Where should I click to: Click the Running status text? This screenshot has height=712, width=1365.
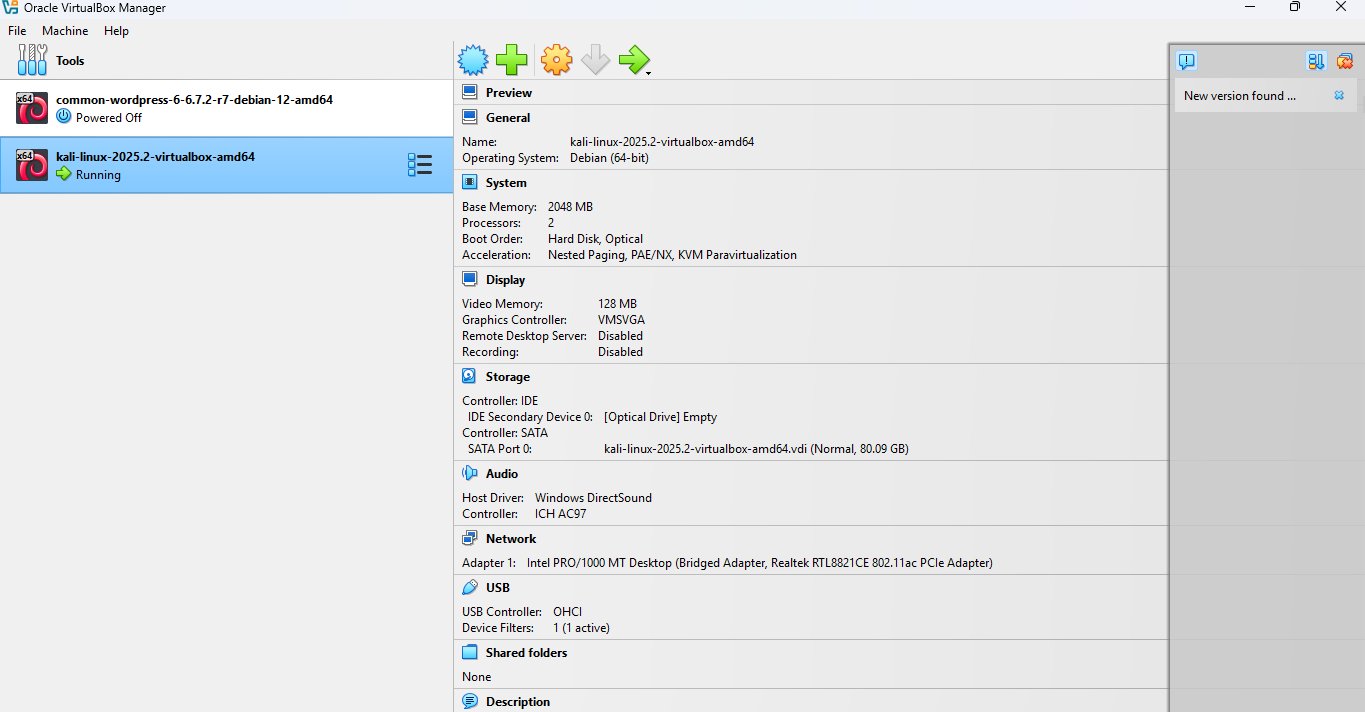click(98, 174)
